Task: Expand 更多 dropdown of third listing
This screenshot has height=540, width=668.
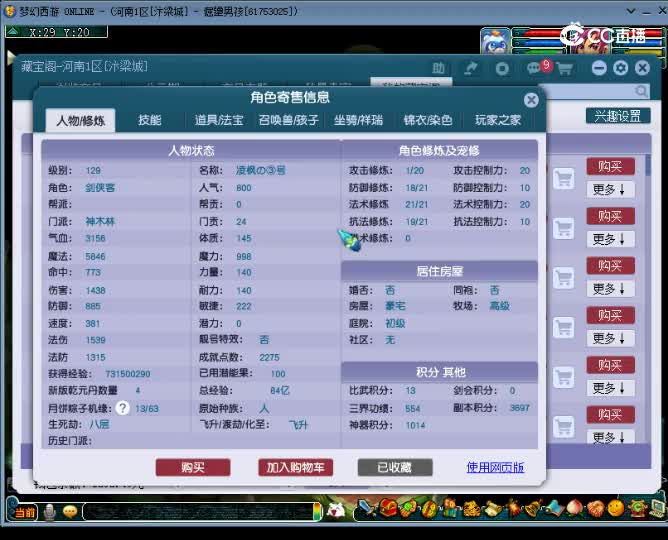Action: 610,289
